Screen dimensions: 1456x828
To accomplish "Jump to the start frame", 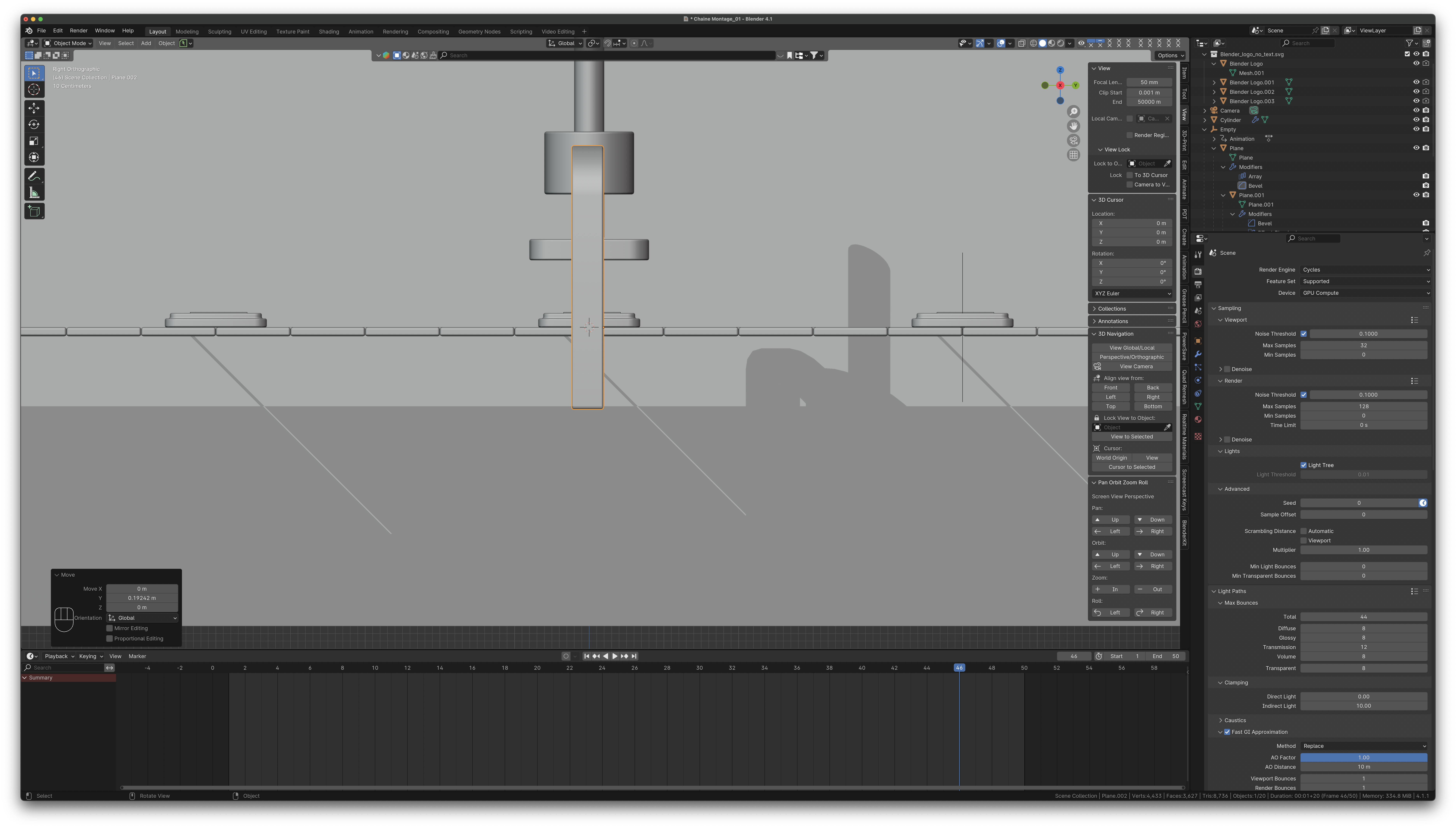I will click(x=587, y=656).
